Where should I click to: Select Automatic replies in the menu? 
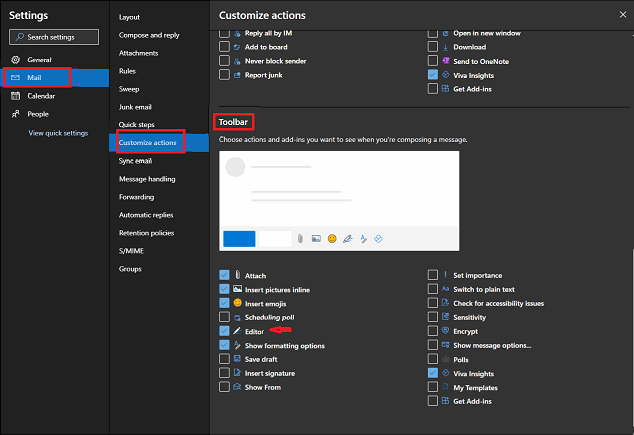(x=146, y=215)
